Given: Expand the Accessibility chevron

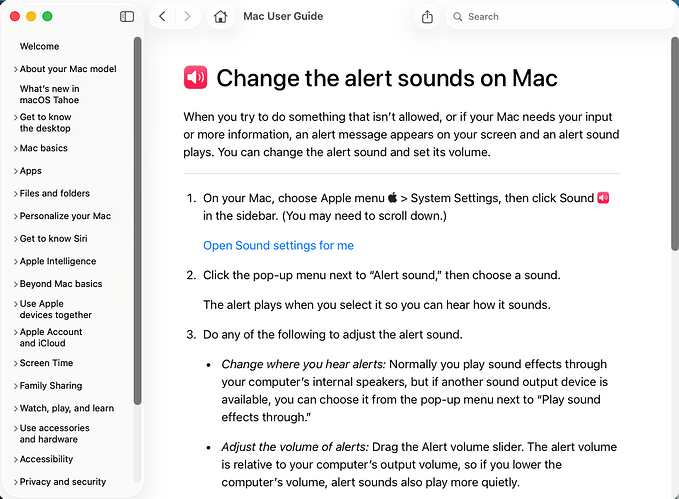Looking at the screenshot, I should point(16,460).
